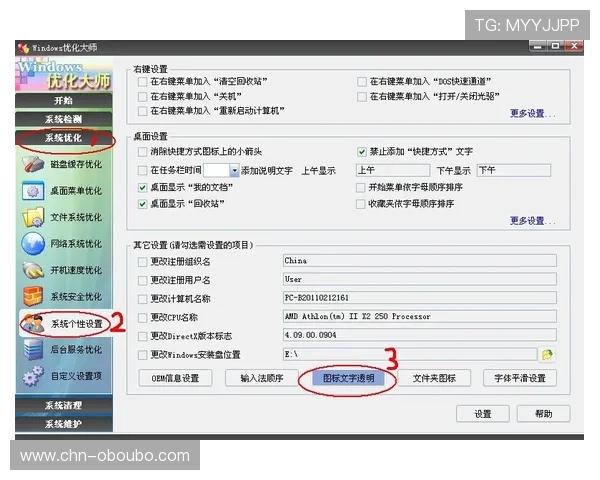Uncheck 桌面显示“我的文档” checkbox
Viewport: 600px width, 480px height.
coord(142,187)
